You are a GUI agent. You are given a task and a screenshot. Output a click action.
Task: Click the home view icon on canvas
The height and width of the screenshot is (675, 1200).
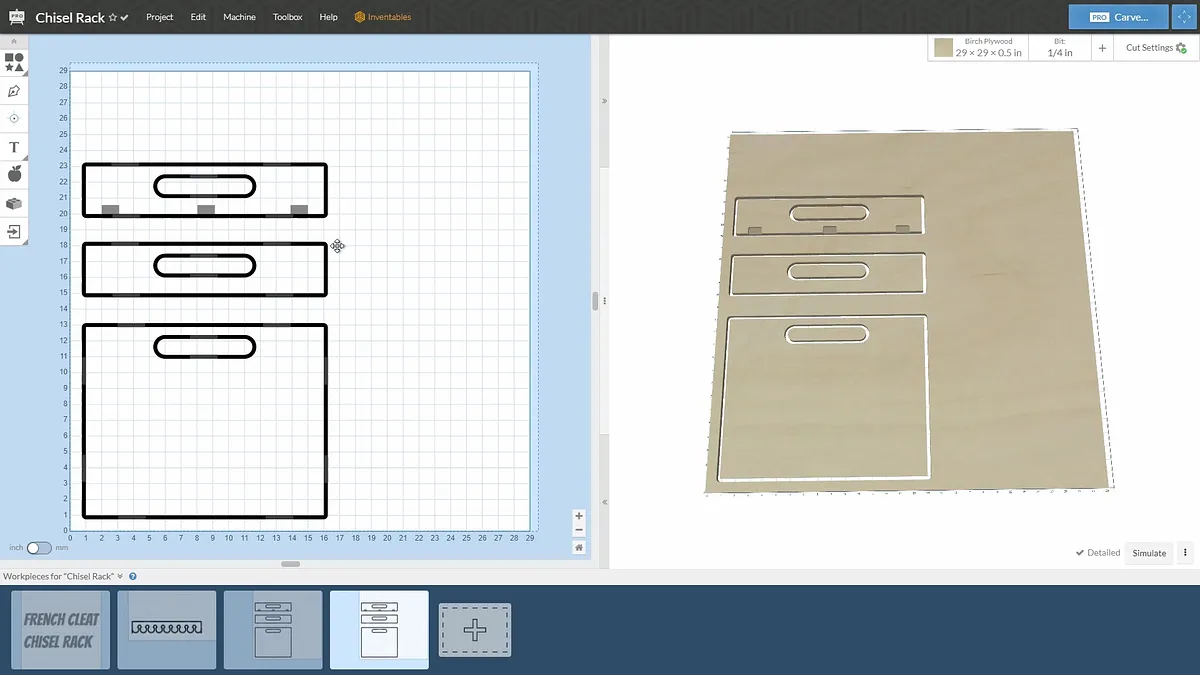point(579,547)
